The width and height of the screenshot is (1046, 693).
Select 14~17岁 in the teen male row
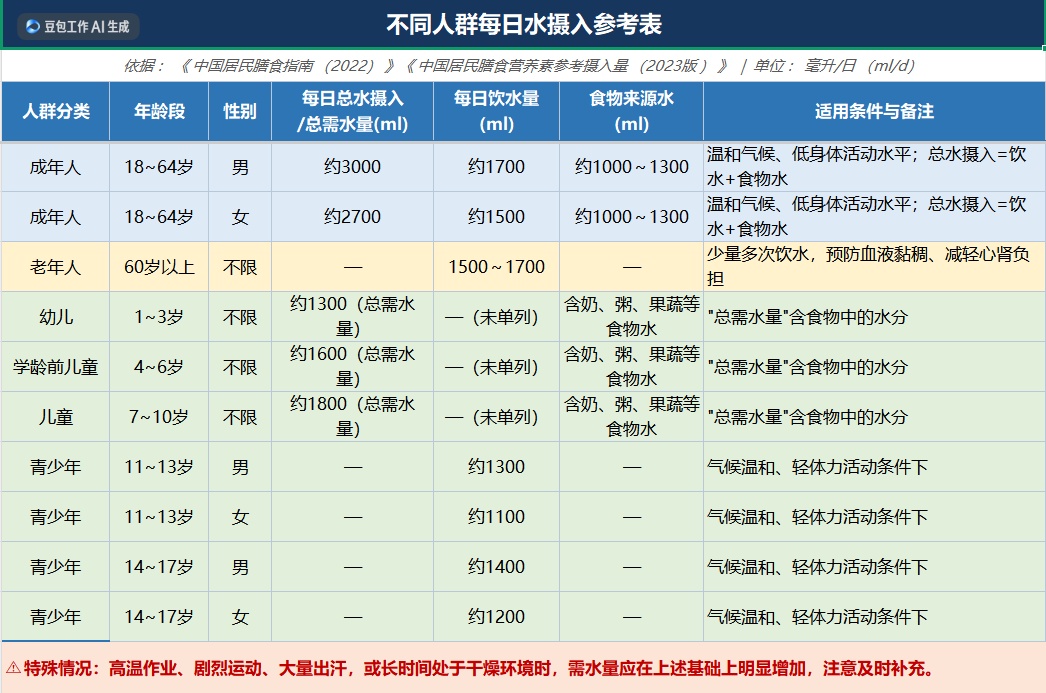pos(159,567)
